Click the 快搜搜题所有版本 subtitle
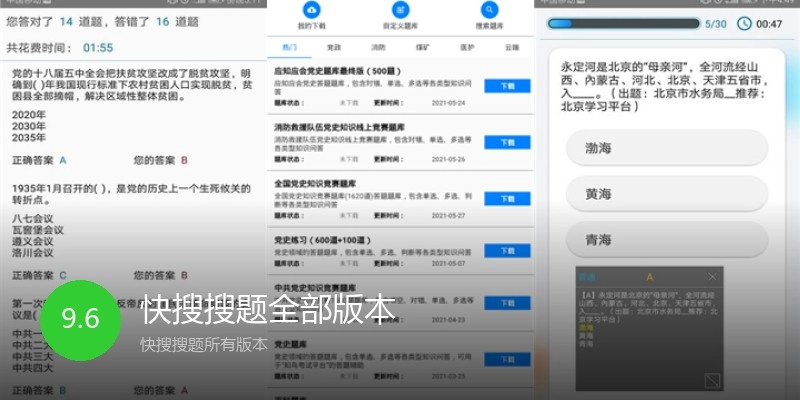 coord(204,345)
